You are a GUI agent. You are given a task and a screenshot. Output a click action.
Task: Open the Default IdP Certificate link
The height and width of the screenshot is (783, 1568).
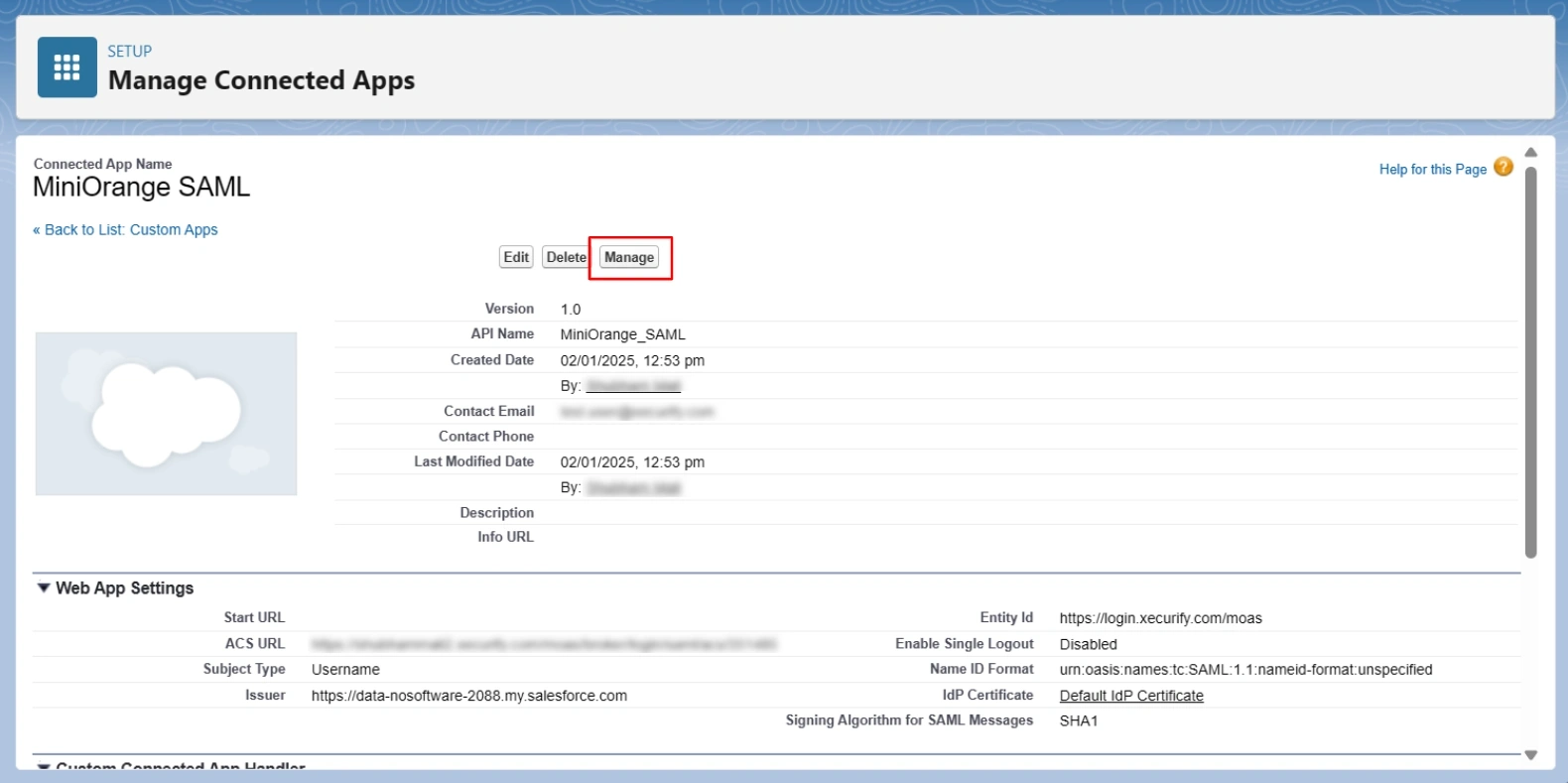pos(1131,696)
